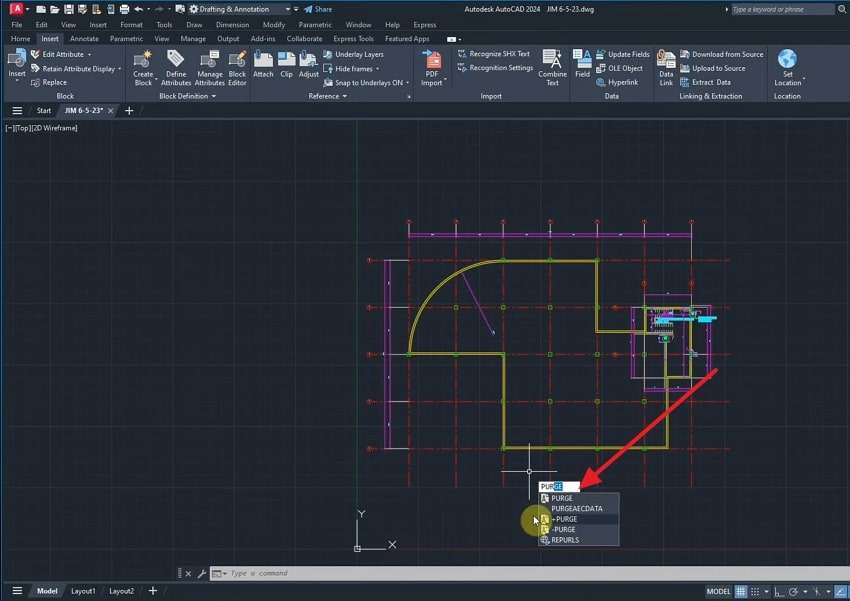Click the Open file folder icon
The image size is (850, 601).
[55, 9]
